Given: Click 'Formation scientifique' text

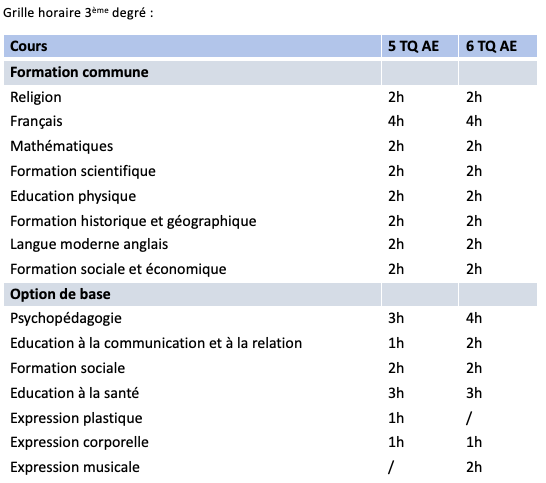Looking at the screenshot, I should [83, 171].
